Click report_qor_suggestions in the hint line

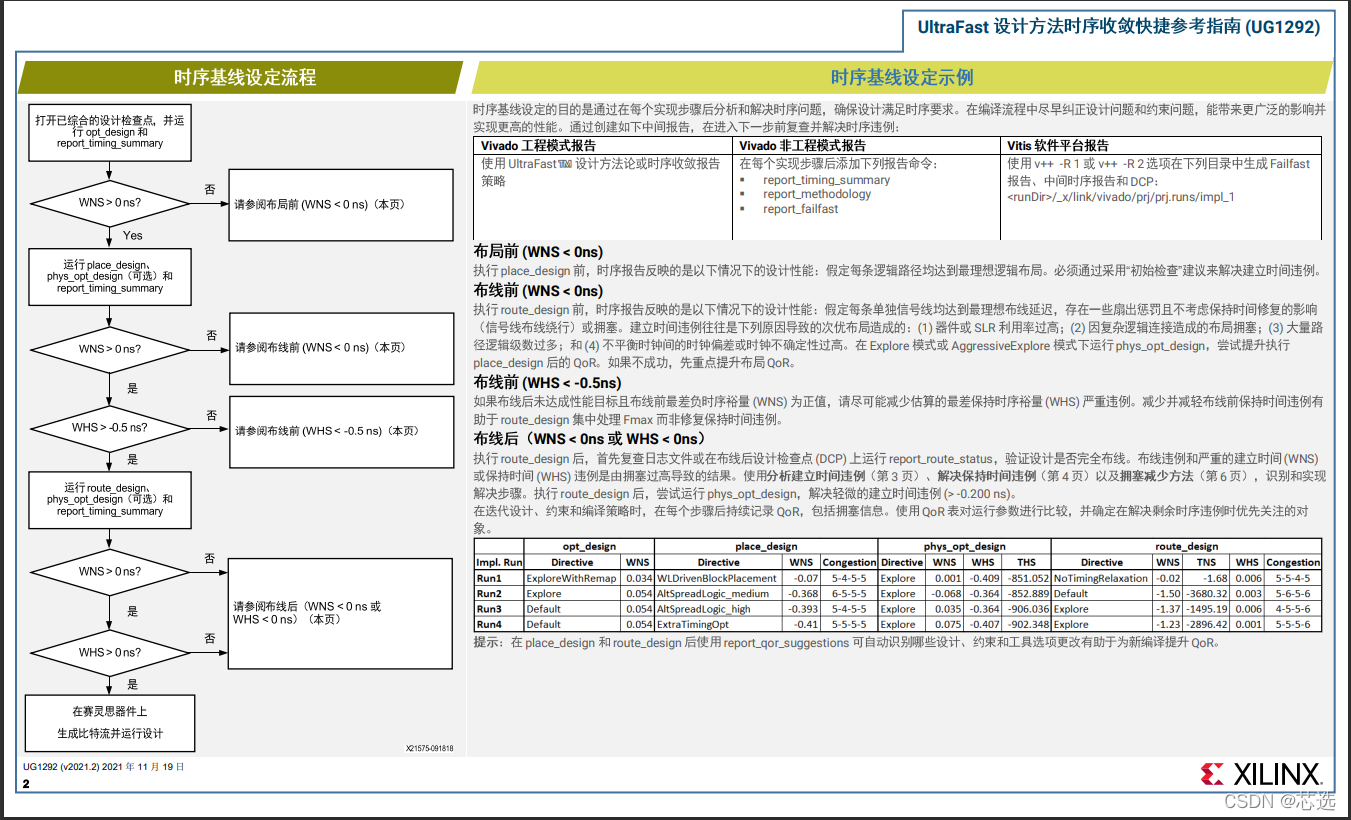click(787, 643)
